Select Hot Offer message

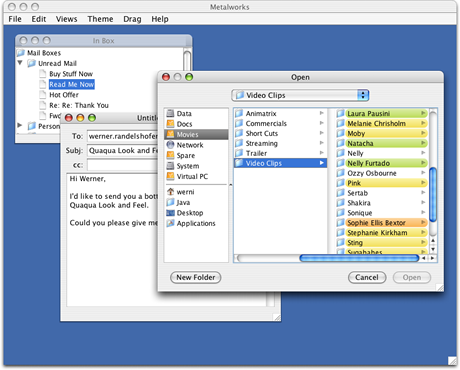coord(64,95)
